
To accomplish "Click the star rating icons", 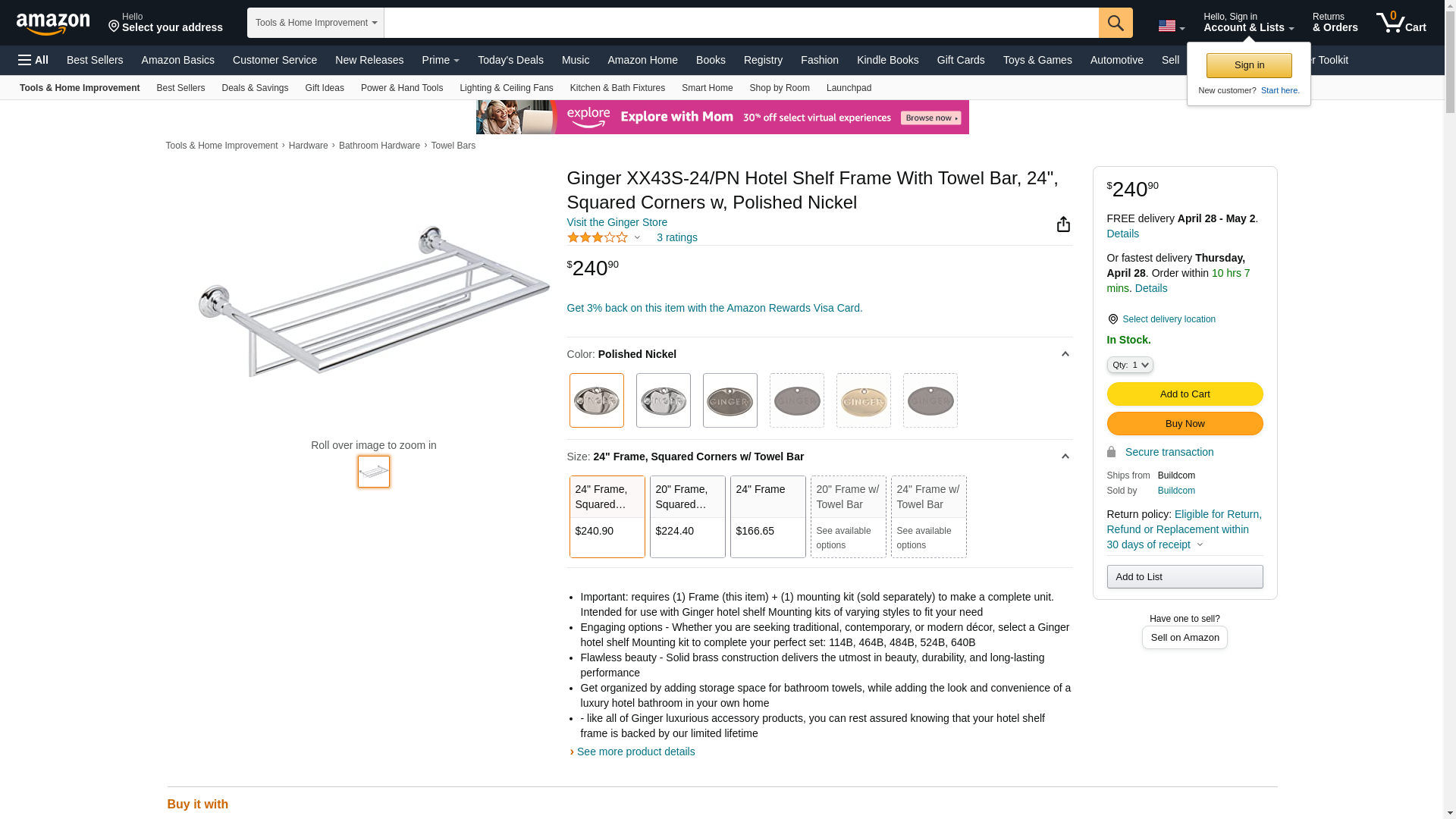I will 598,237.
